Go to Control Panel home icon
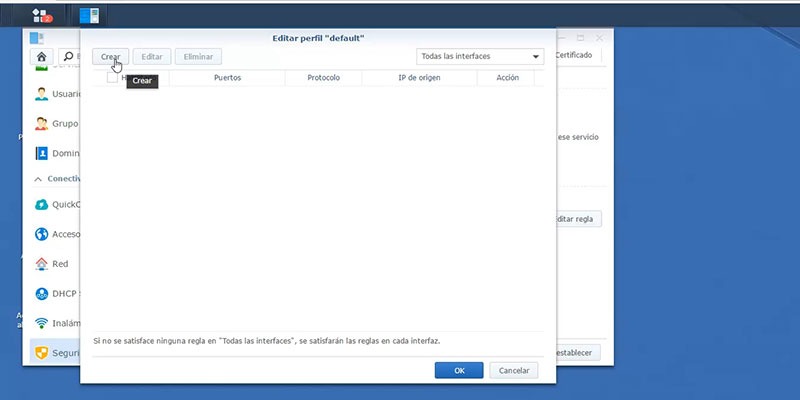Screen dimensions: 800x400 click(x=42, y=57)
